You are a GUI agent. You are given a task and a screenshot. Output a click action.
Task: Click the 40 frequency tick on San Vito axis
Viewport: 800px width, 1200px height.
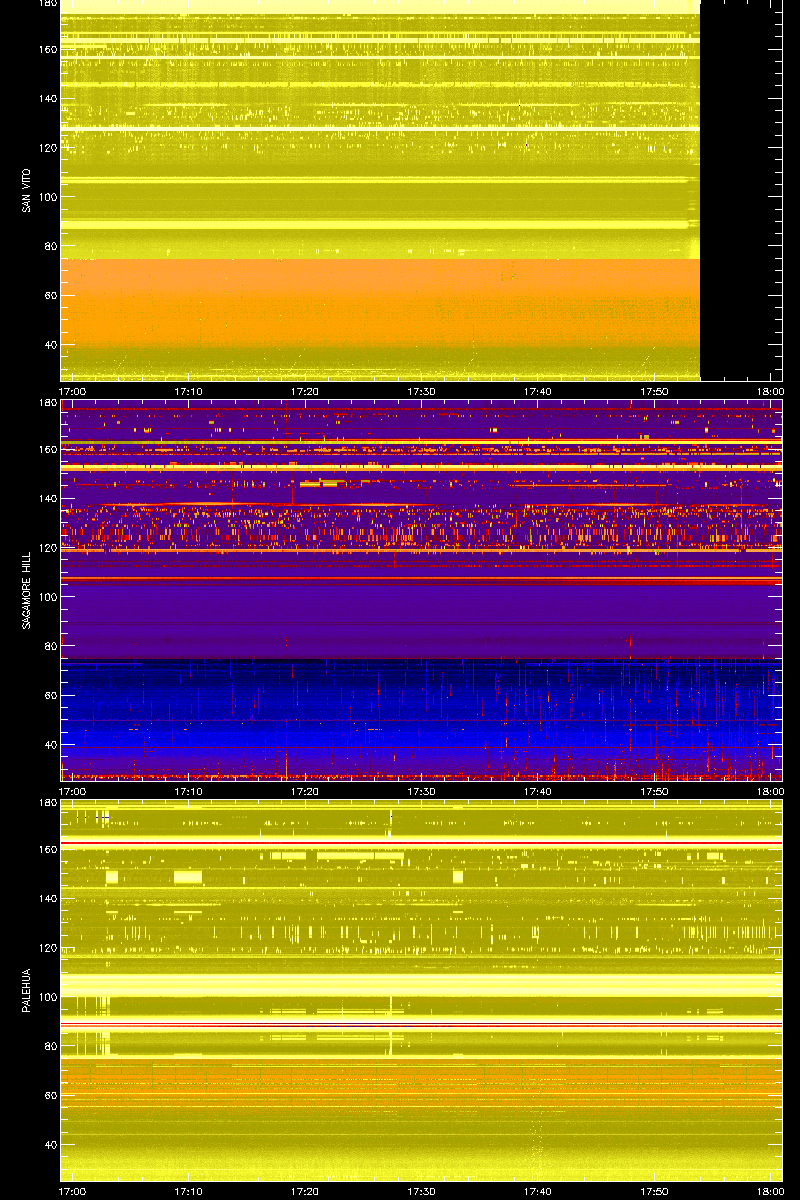pyautogui.click(x=50, y=344)
